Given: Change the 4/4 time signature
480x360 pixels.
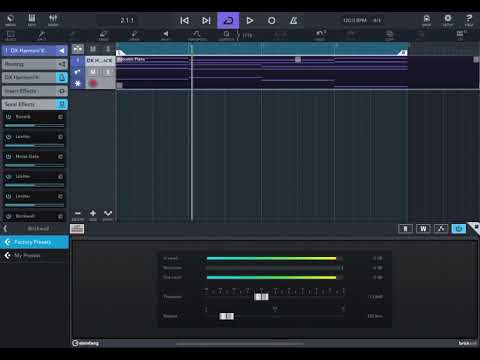Looking at the screenshot, I should (377, 20).
